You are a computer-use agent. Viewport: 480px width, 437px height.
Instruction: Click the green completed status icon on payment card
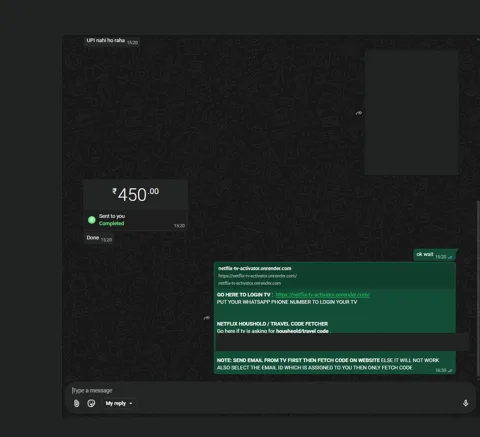coord(91,220)
